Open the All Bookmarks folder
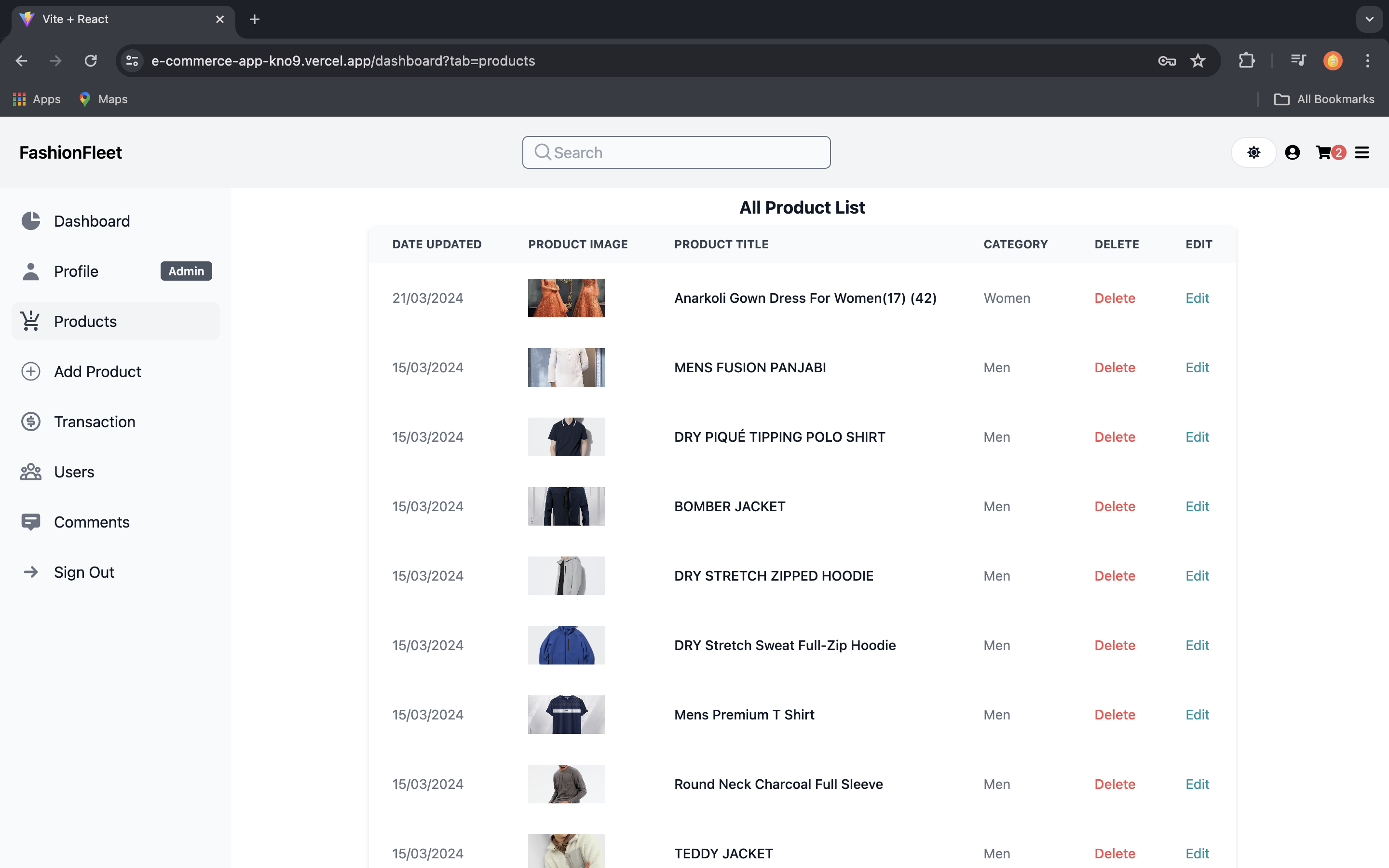 (x=1323, y=99)
